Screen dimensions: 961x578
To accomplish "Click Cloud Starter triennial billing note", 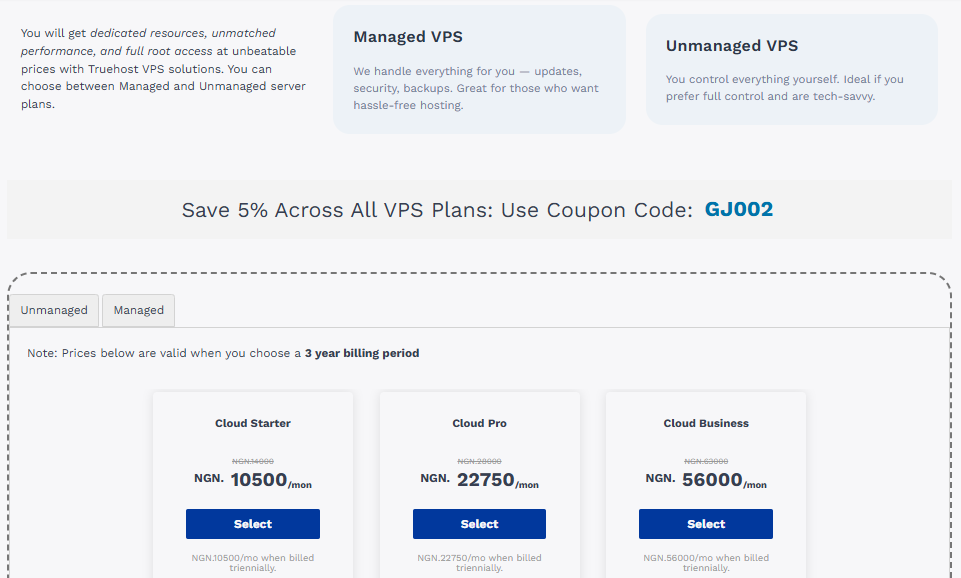I will click(252, 562).
